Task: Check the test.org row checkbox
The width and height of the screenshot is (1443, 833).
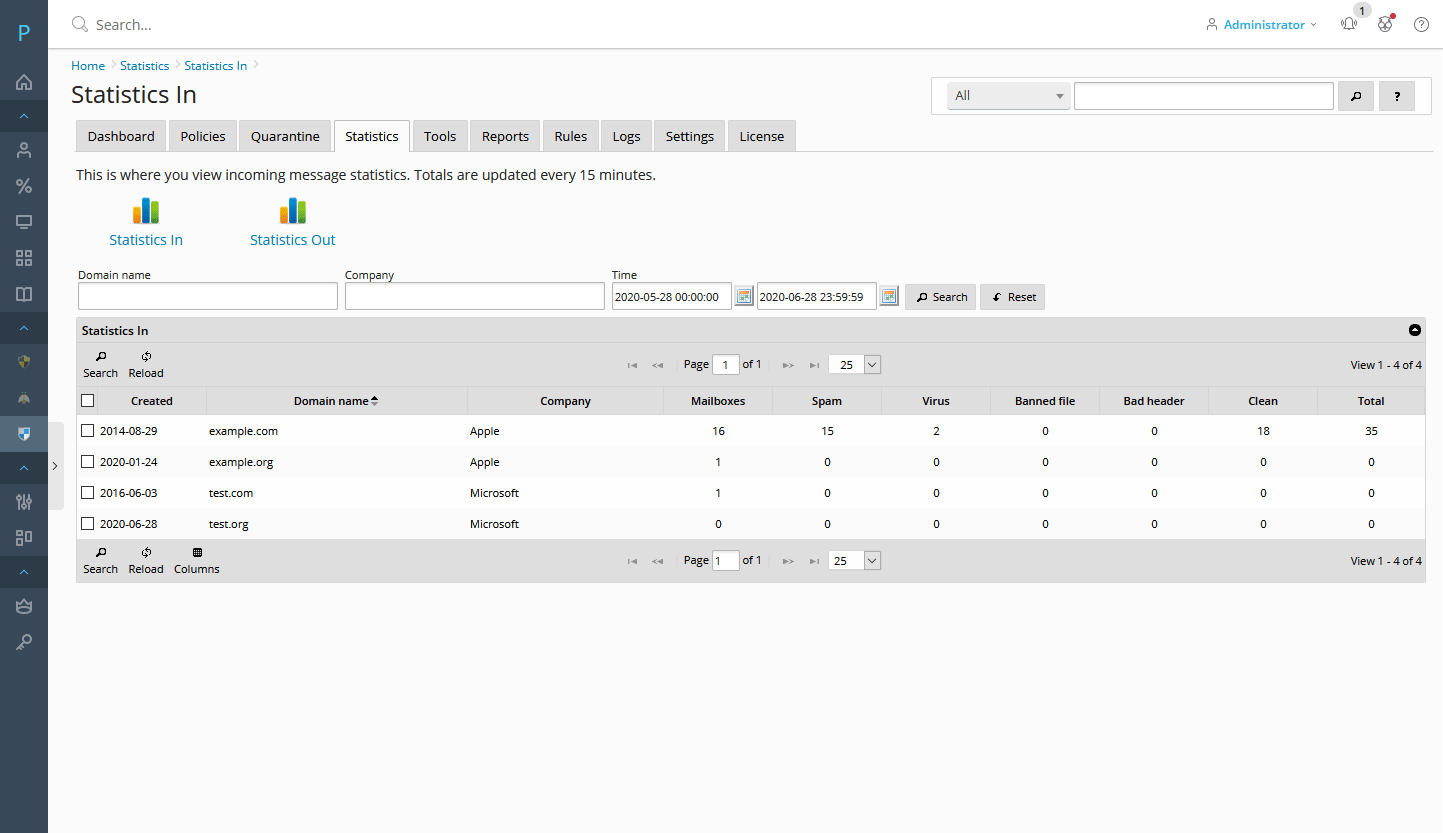Action: [x=88, y=524]
